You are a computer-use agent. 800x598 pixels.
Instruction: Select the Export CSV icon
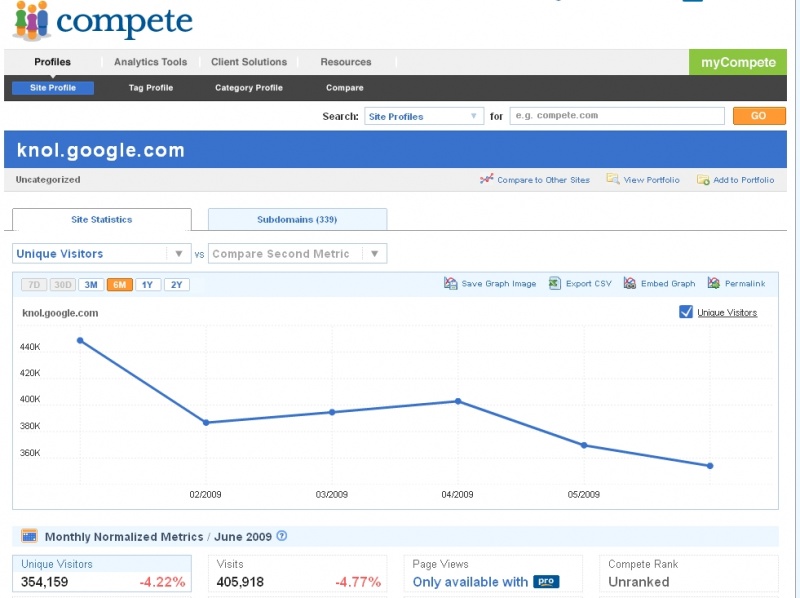click(x=555, y=283)
